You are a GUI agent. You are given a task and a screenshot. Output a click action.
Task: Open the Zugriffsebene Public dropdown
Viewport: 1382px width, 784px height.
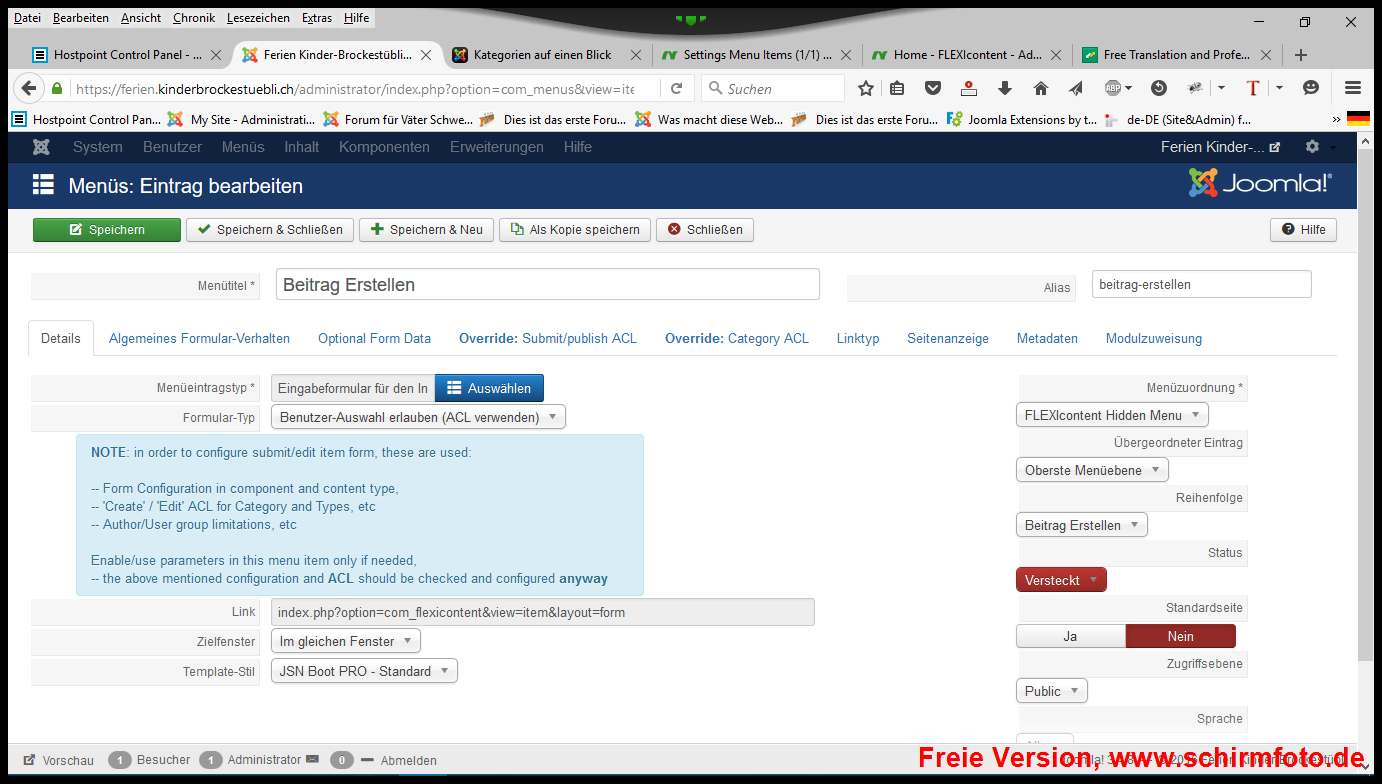click(1052, 691)
